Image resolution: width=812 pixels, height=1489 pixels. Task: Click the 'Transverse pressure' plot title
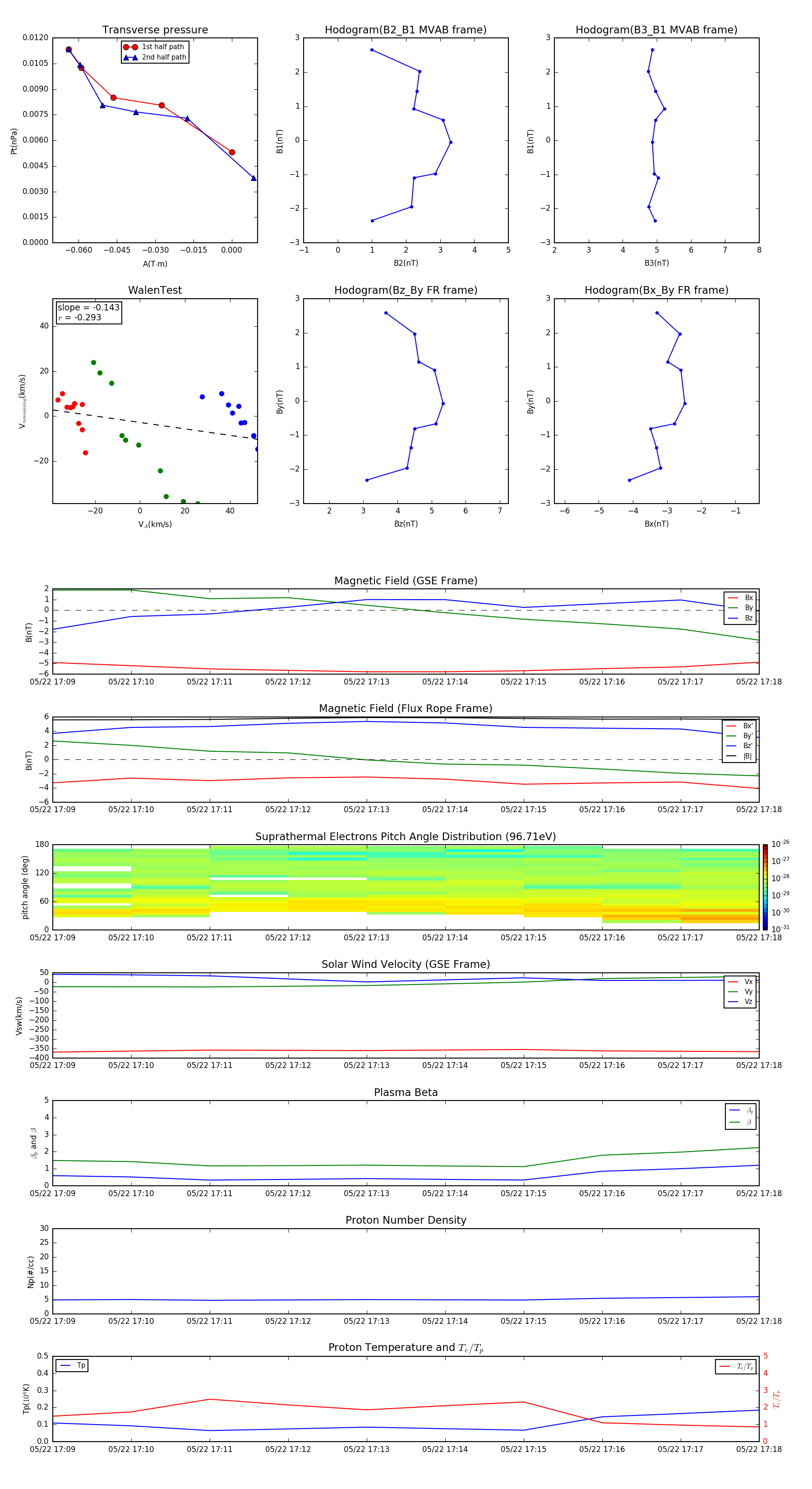(x=155, y=30)
